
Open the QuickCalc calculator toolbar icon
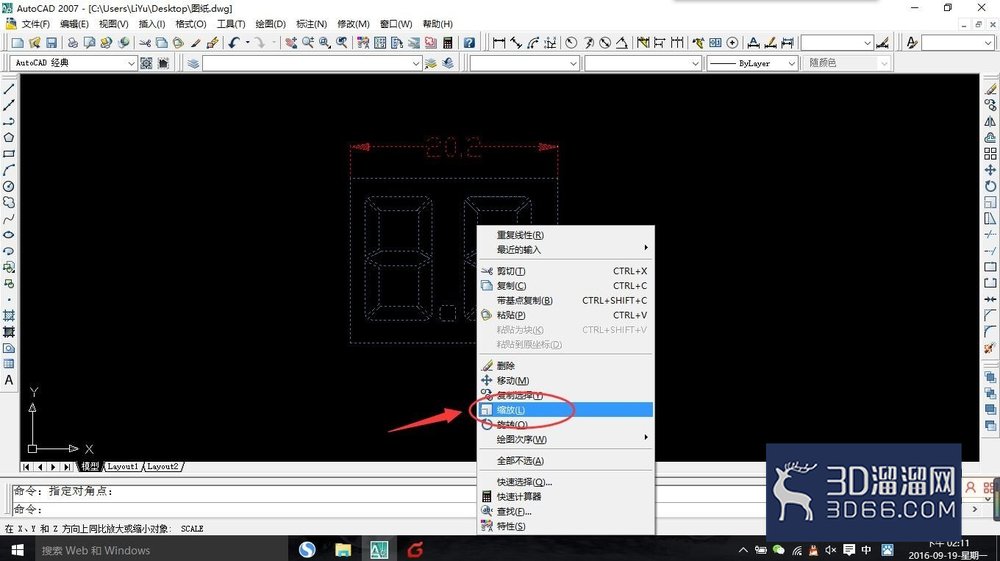[448, 43]
